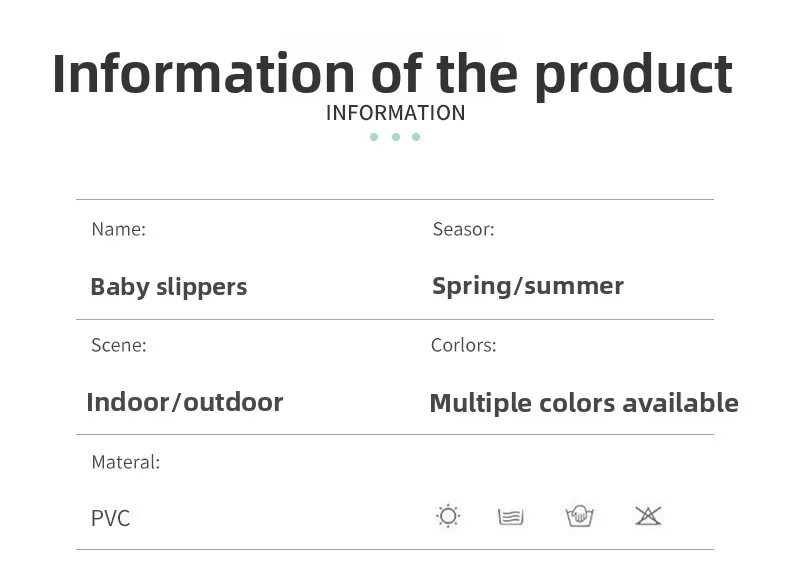The height and width of the screenshot is (584, 790).
Task: Click the last green dot under INFORMATION
Action: 416,137
